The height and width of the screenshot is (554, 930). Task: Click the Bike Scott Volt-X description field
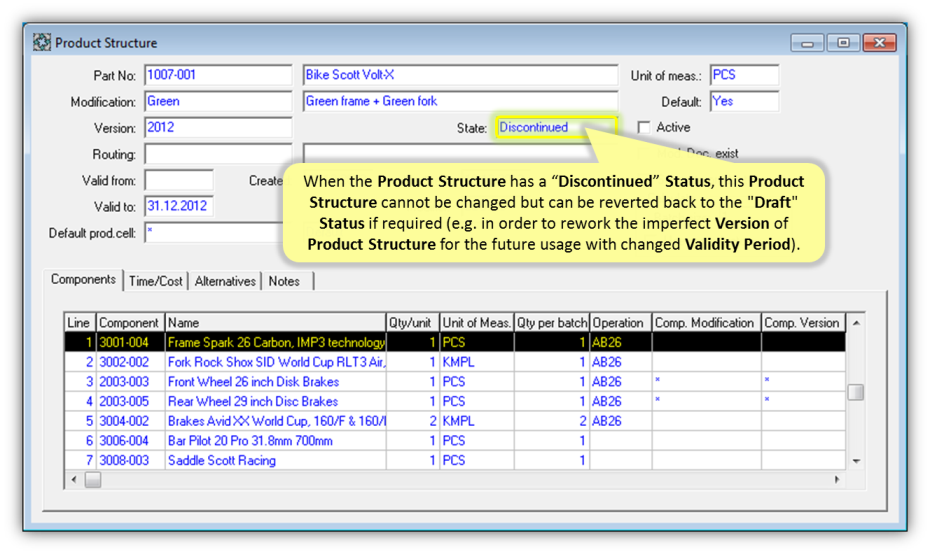460,75
